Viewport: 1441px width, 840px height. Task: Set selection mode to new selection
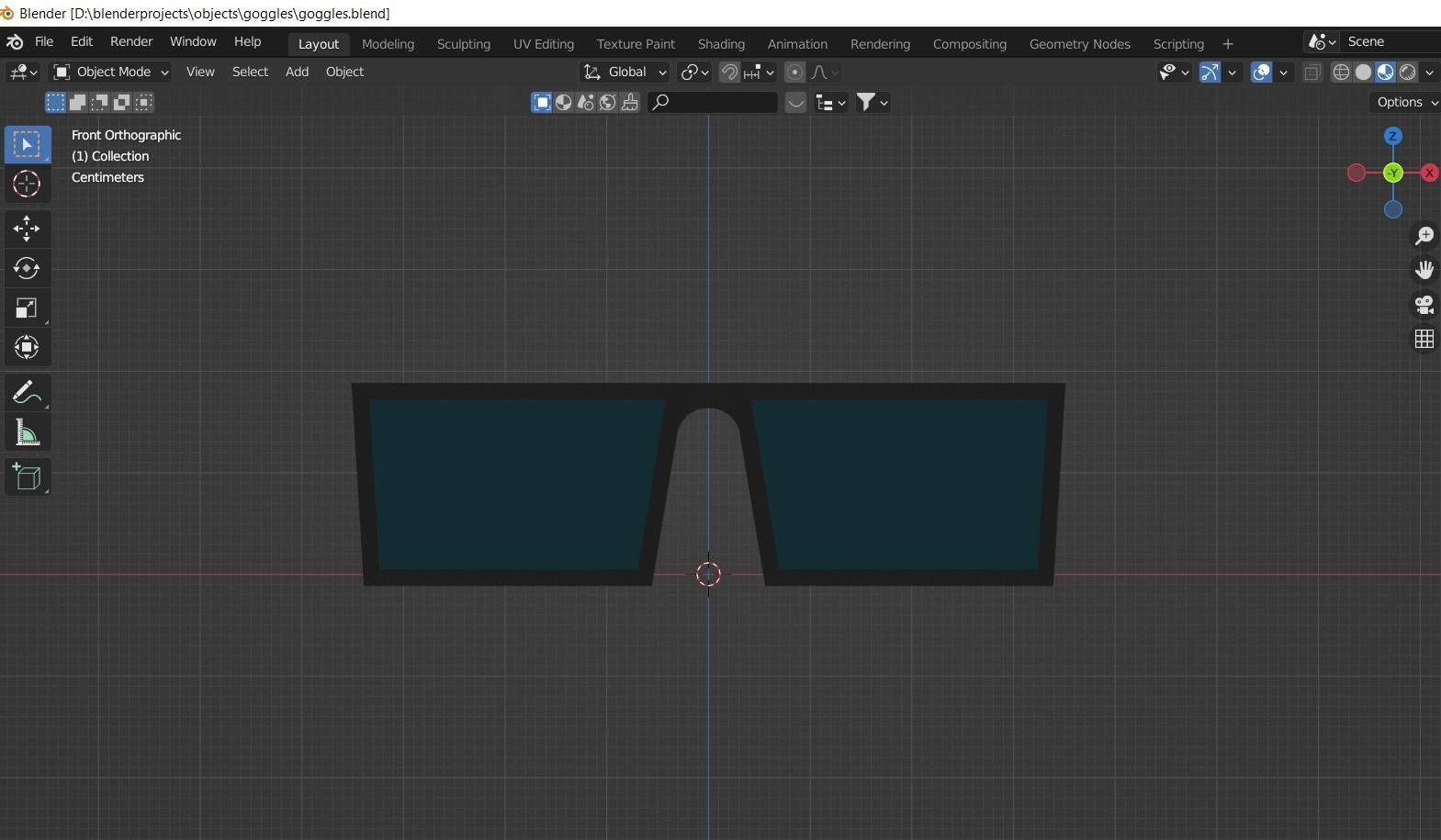tap(55, 102)
